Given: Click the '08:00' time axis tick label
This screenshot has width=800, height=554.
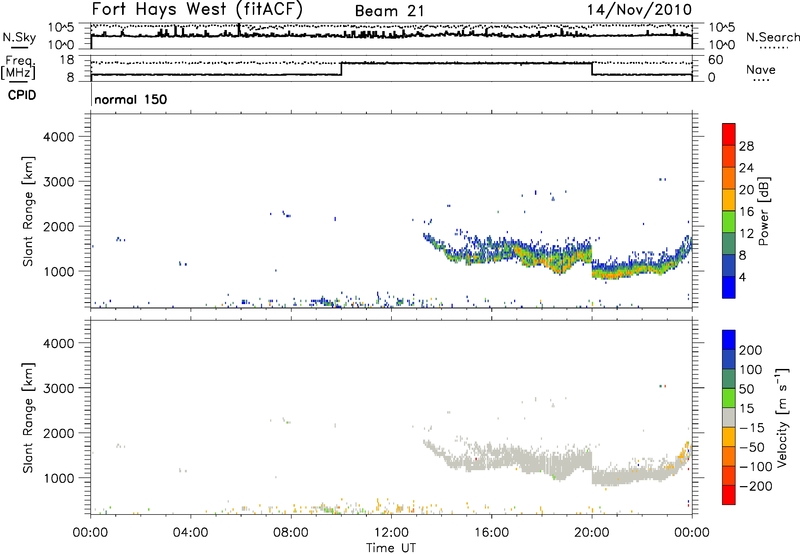Looking at the screenshot, I should click(x=290, y=533).
